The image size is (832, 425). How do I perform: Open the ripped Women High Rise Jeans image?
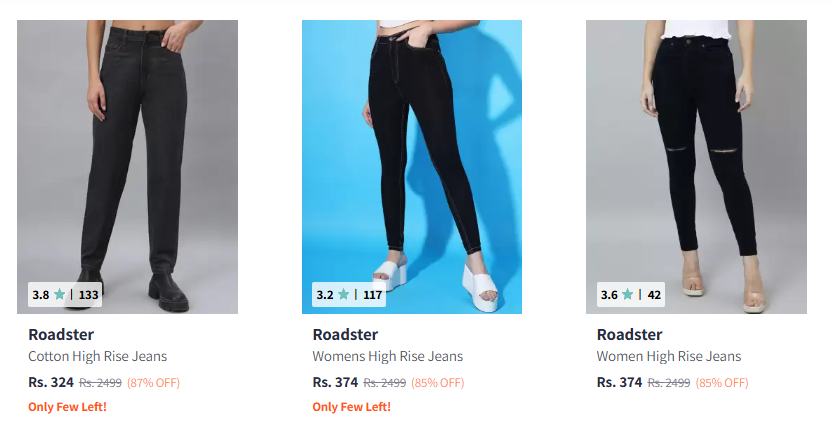pyautogui.click(x=696, y=167)
